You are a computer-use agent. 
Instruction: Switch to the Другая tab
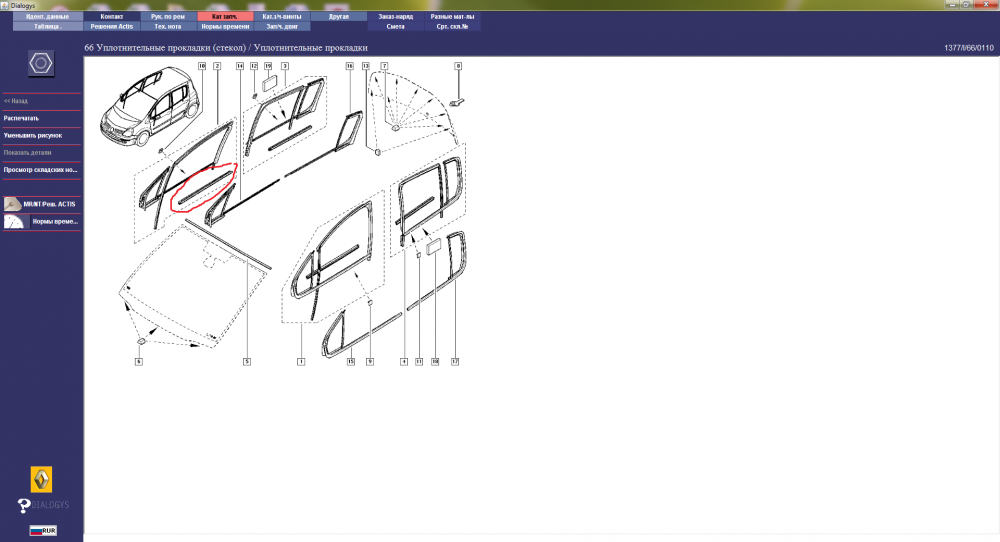point(339,17)
